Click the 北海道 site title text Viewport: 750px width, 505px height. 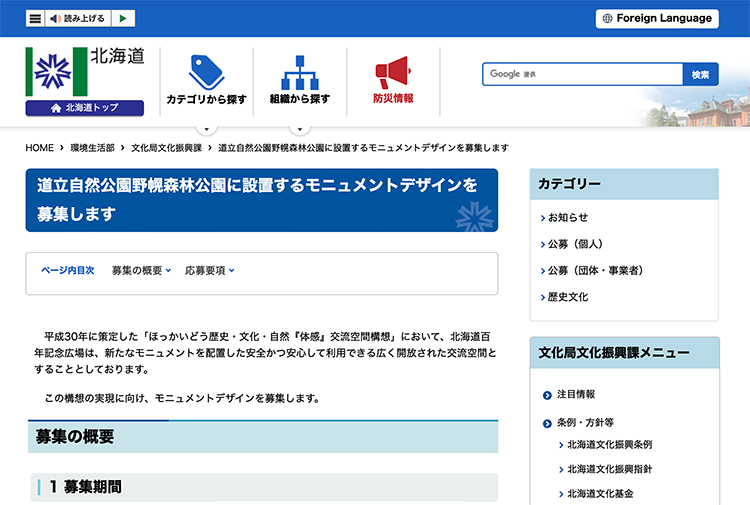(x=117, y=56)
